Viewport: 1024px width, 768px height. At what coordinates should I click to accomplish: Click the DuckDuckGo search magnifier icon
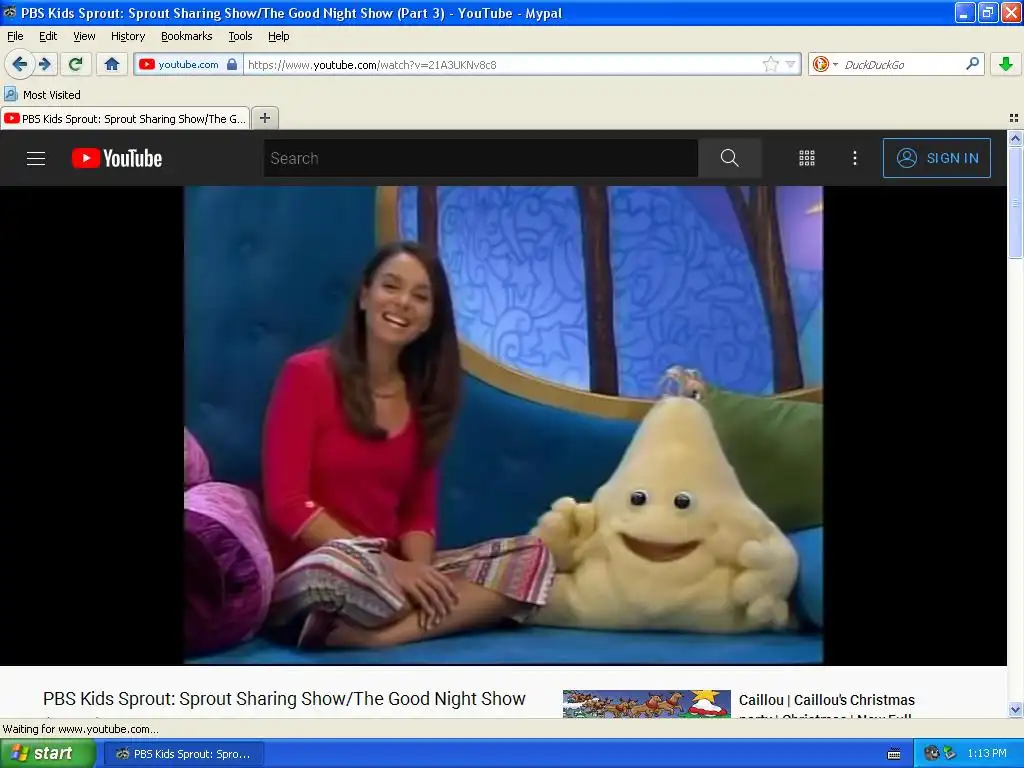(x=972, y=63)
